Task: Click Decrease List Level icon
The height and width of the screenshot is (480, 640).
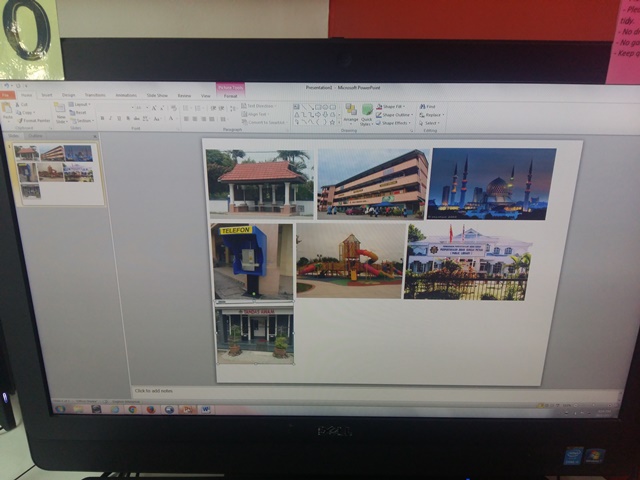Action: tap(213, 108)
